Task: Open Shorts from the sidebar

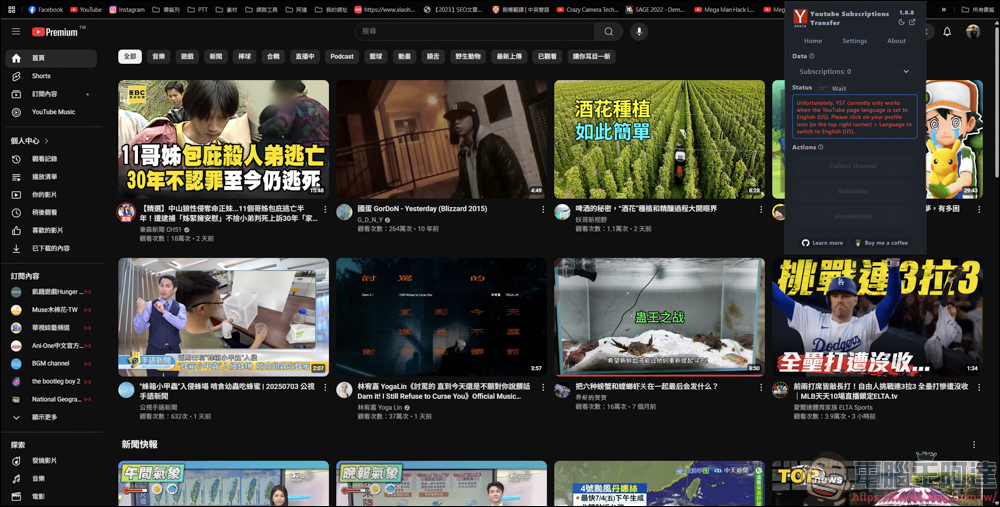Action: 51,76
